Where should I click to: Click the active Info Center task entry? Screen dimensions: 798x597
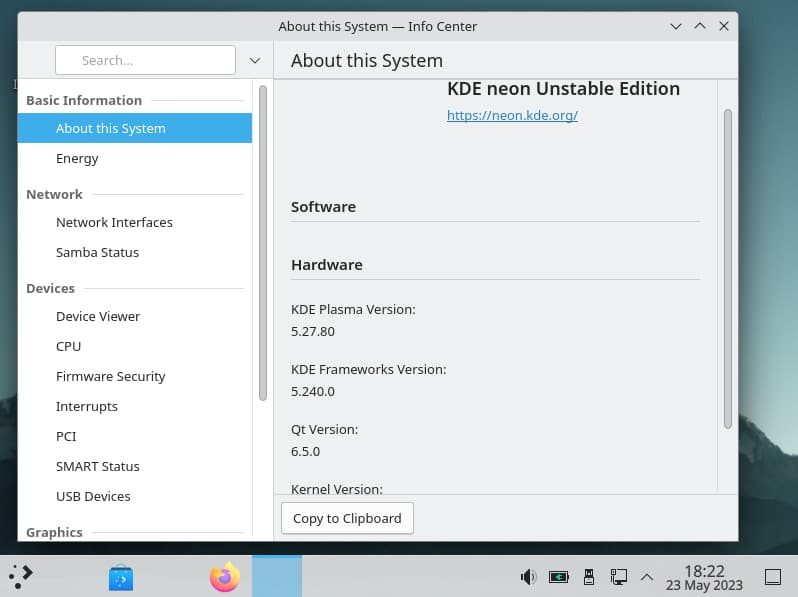(x=277, y=576)
